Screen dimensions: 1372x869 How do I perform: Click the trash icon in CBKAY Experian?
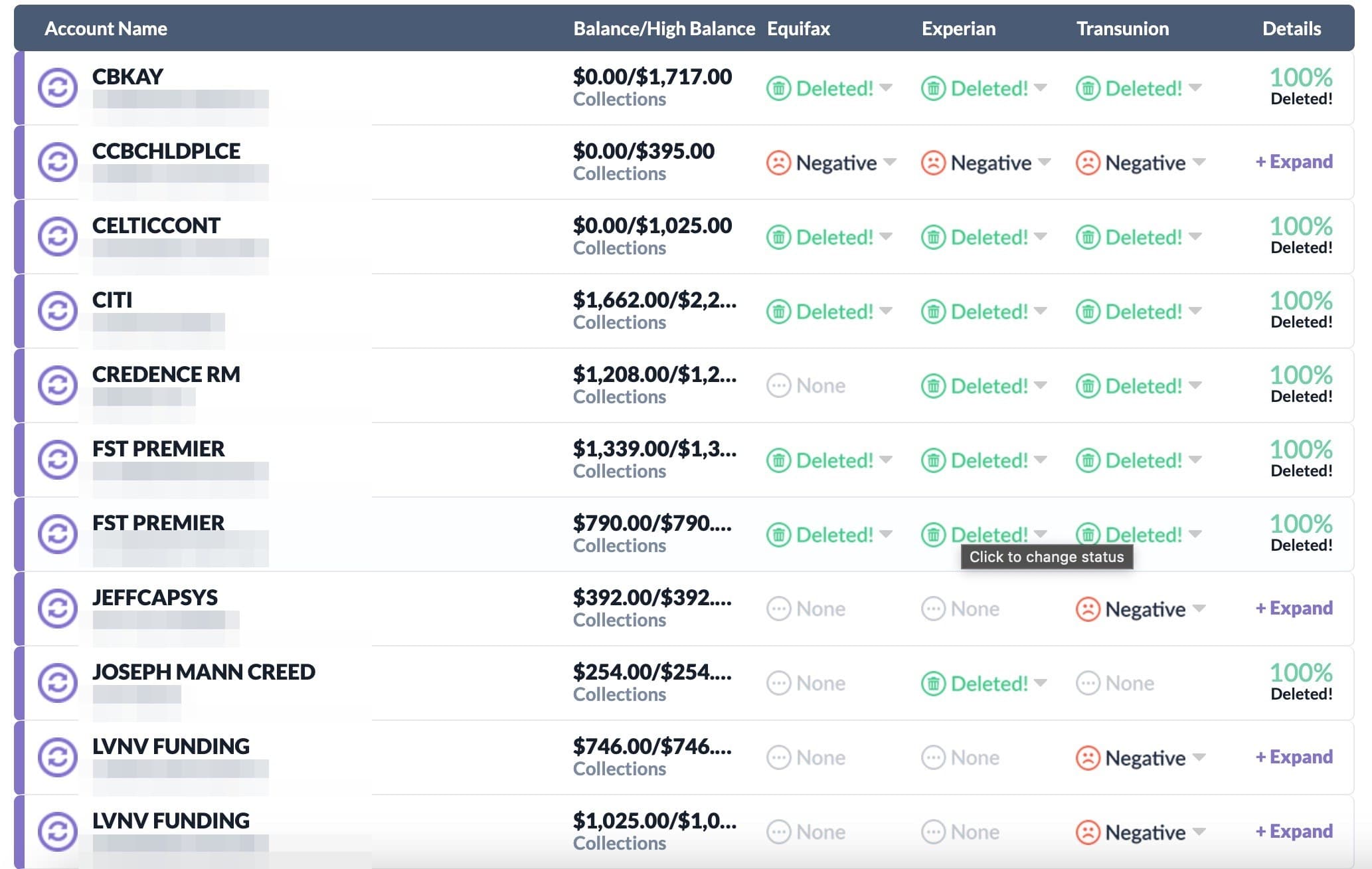pos(933,88)
